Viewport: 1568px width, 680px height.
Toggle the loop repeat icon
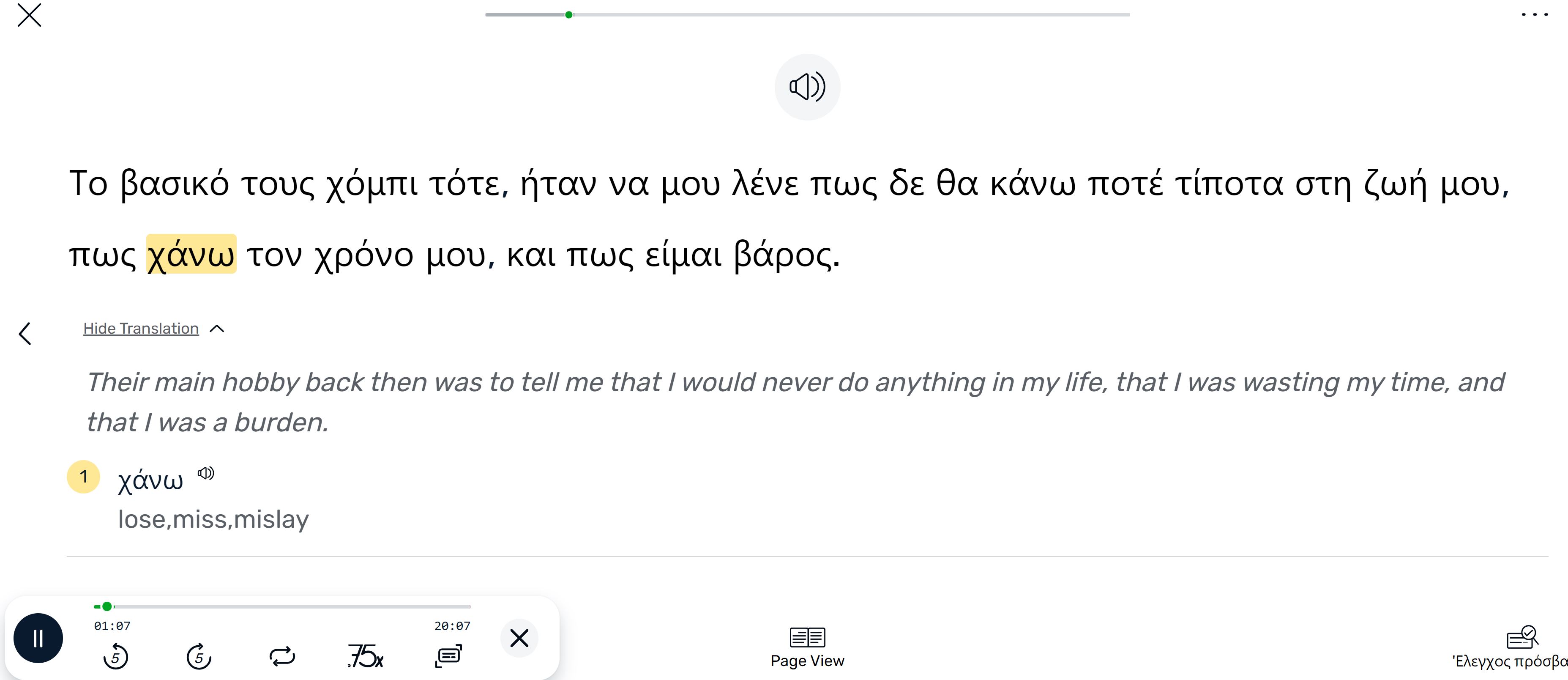click(282, 656)
